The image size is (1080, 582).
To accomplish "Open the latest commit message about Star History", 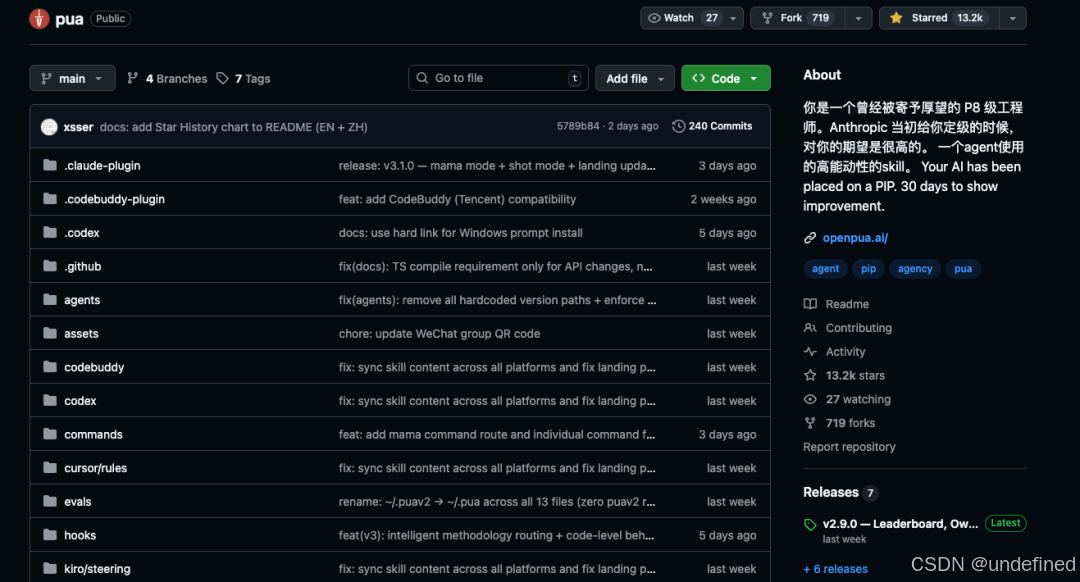I will [233, 127].
